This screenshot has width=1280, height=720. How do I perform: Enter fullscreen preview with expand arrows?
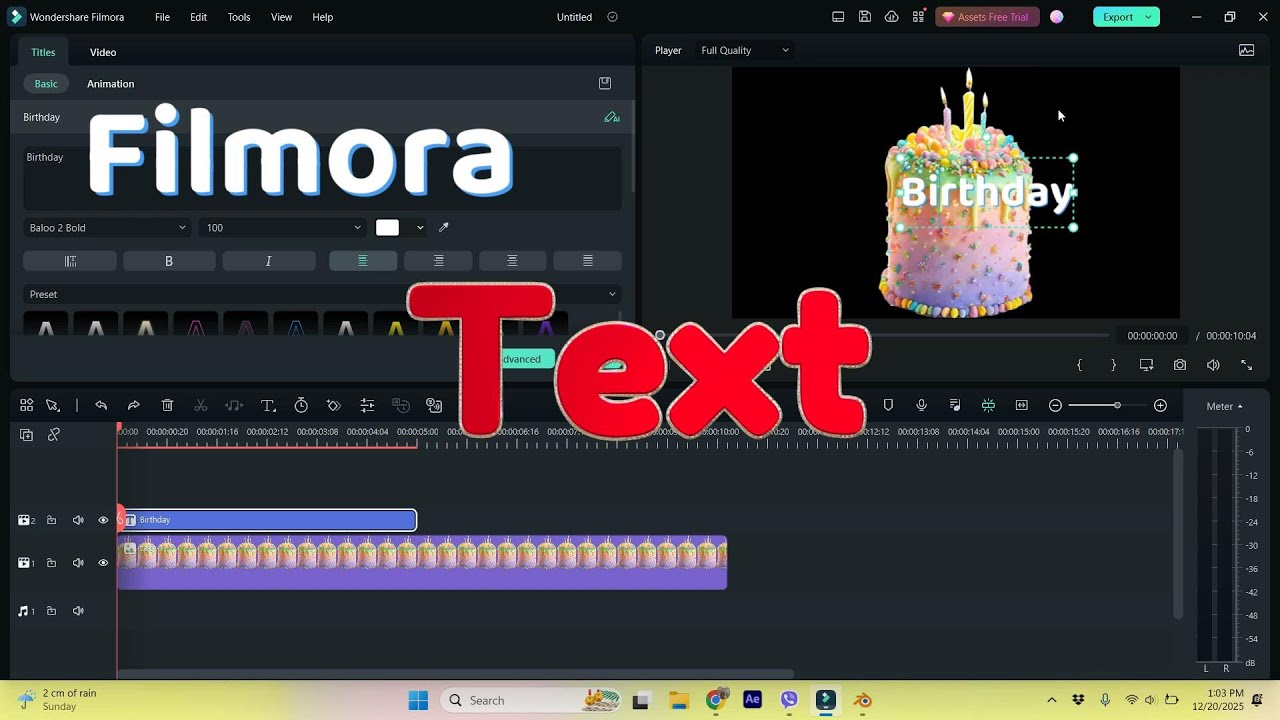click(x=1246, y=365)
